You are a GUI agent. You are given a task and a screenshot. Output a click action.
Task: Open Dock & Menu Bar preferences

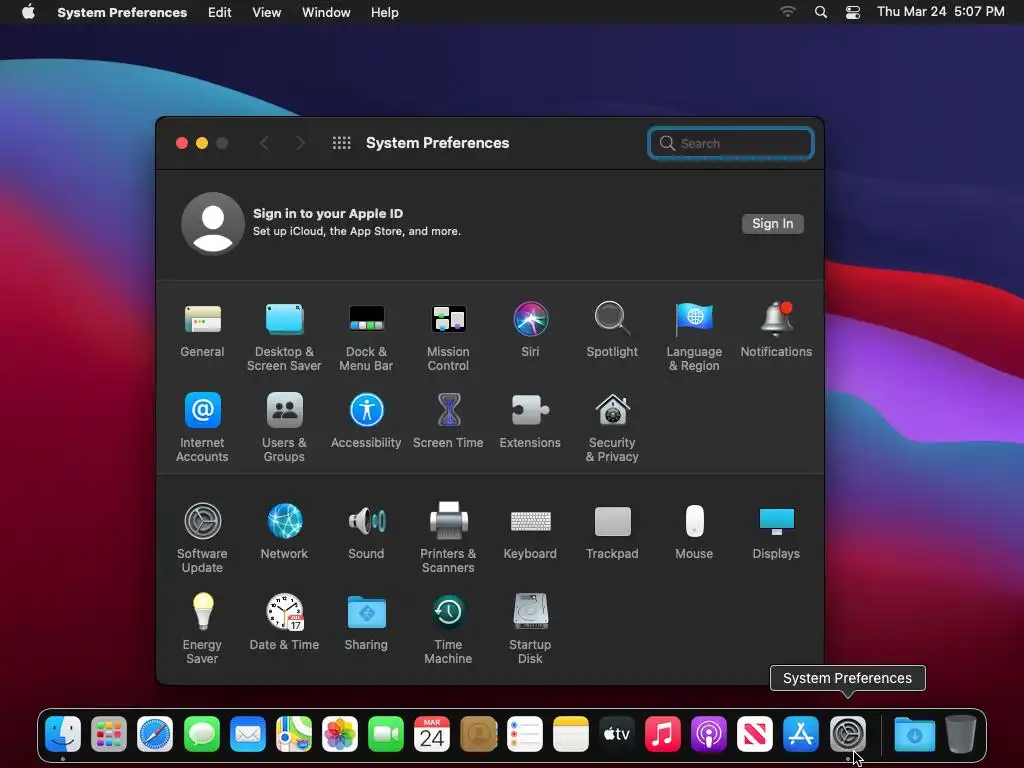pos(366,337)
